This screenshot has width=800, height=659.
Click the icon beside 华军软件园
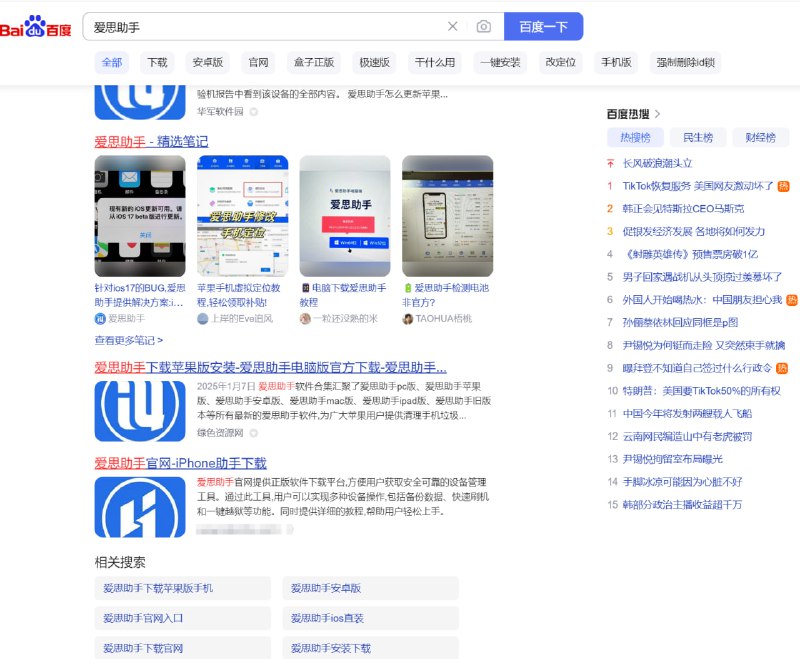click(254, 111)
